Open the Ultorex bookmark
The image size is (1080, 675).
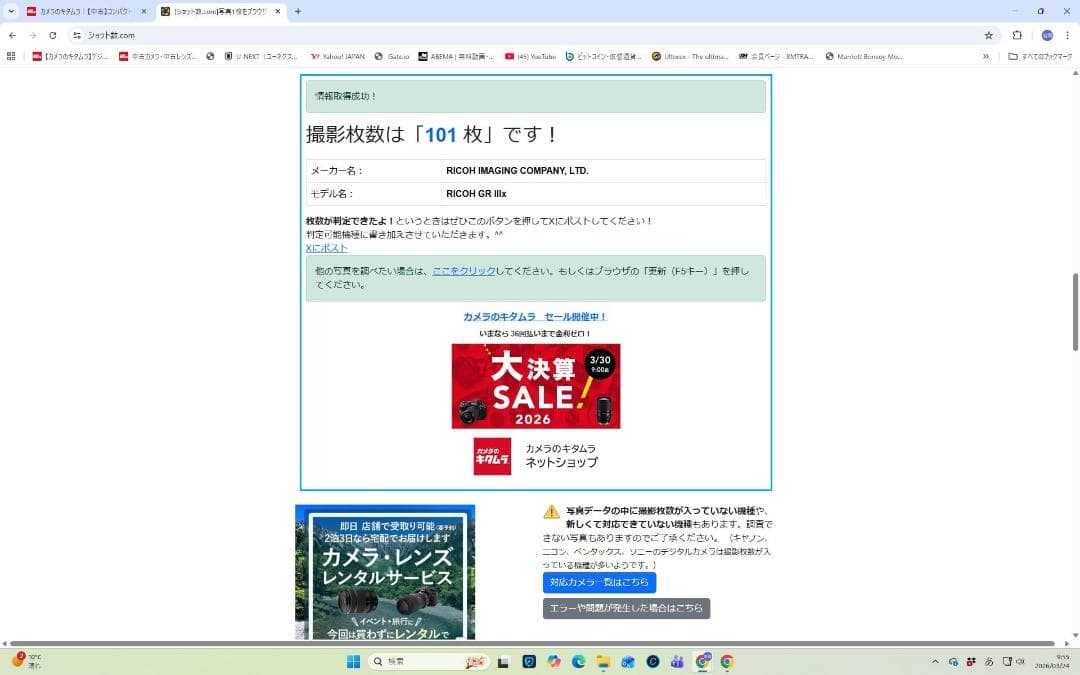pos(690,56)
